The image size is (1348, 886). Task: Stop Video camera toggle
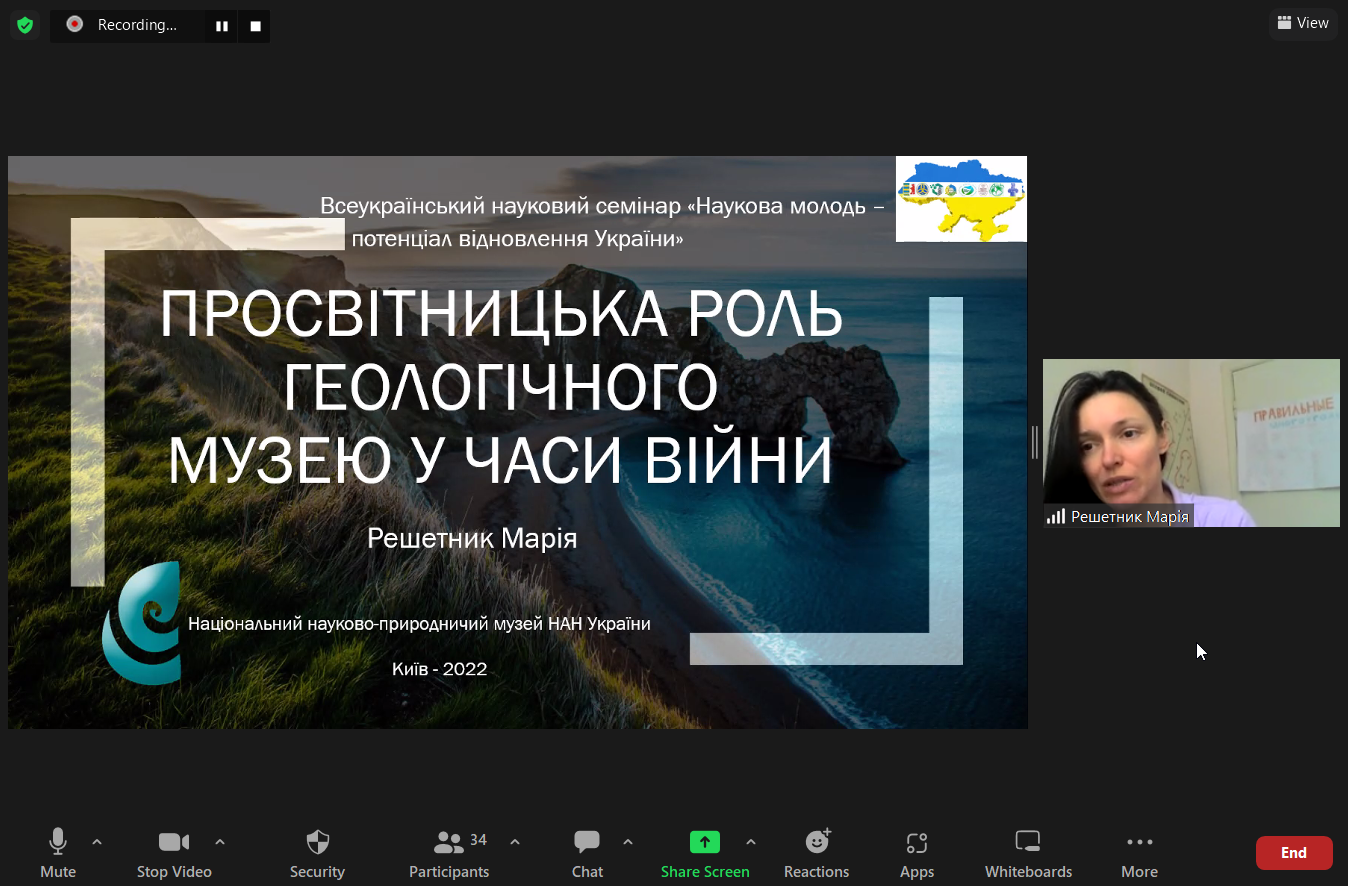click(174, 853)
